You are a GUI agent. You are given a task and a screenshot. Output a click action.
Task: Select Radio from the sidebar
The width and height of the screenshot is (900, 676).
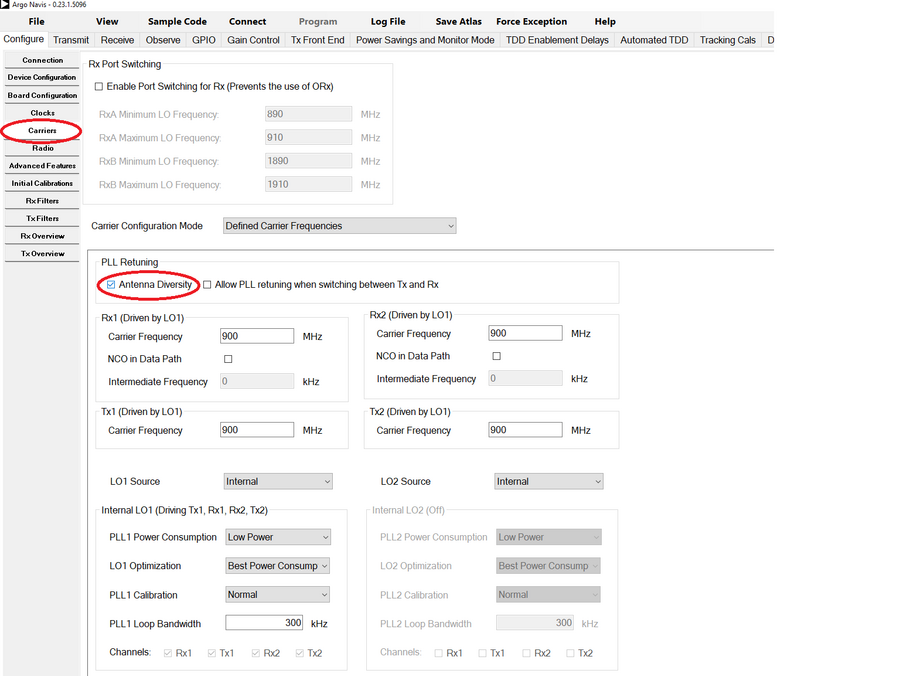[x=41, y=147]
